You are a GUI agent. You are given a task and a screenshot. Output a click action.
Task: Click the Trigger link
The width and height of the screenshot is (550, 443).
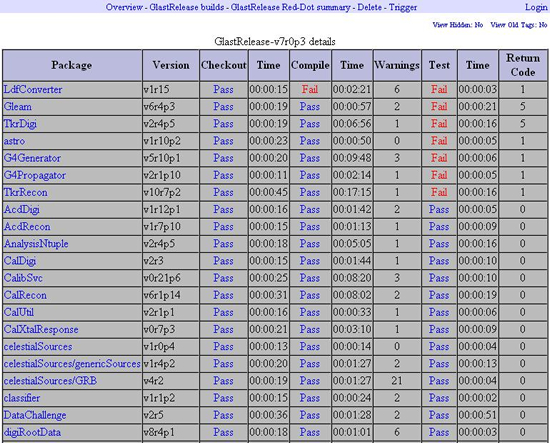click(x=403, y=7)
